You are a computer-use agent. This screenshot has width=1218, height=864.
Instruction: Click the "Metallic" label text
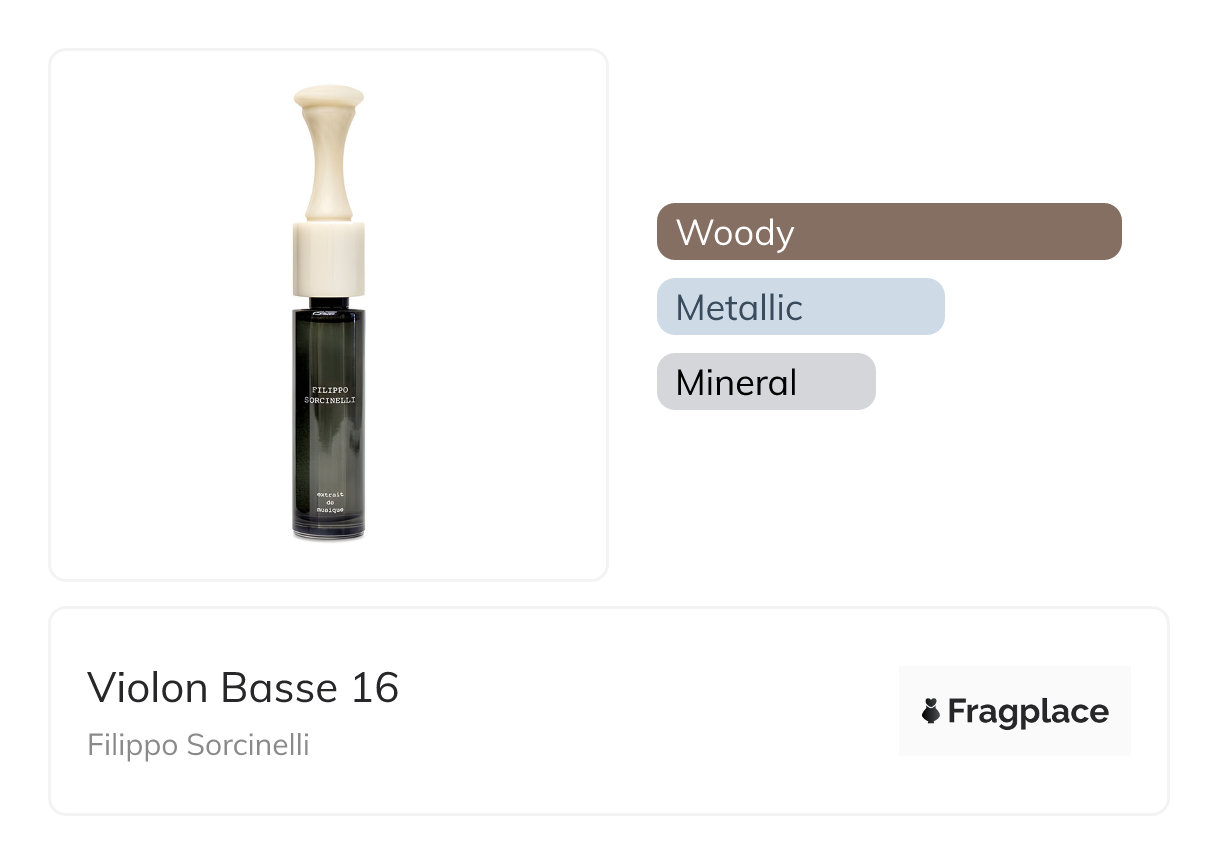click(739, 307)
